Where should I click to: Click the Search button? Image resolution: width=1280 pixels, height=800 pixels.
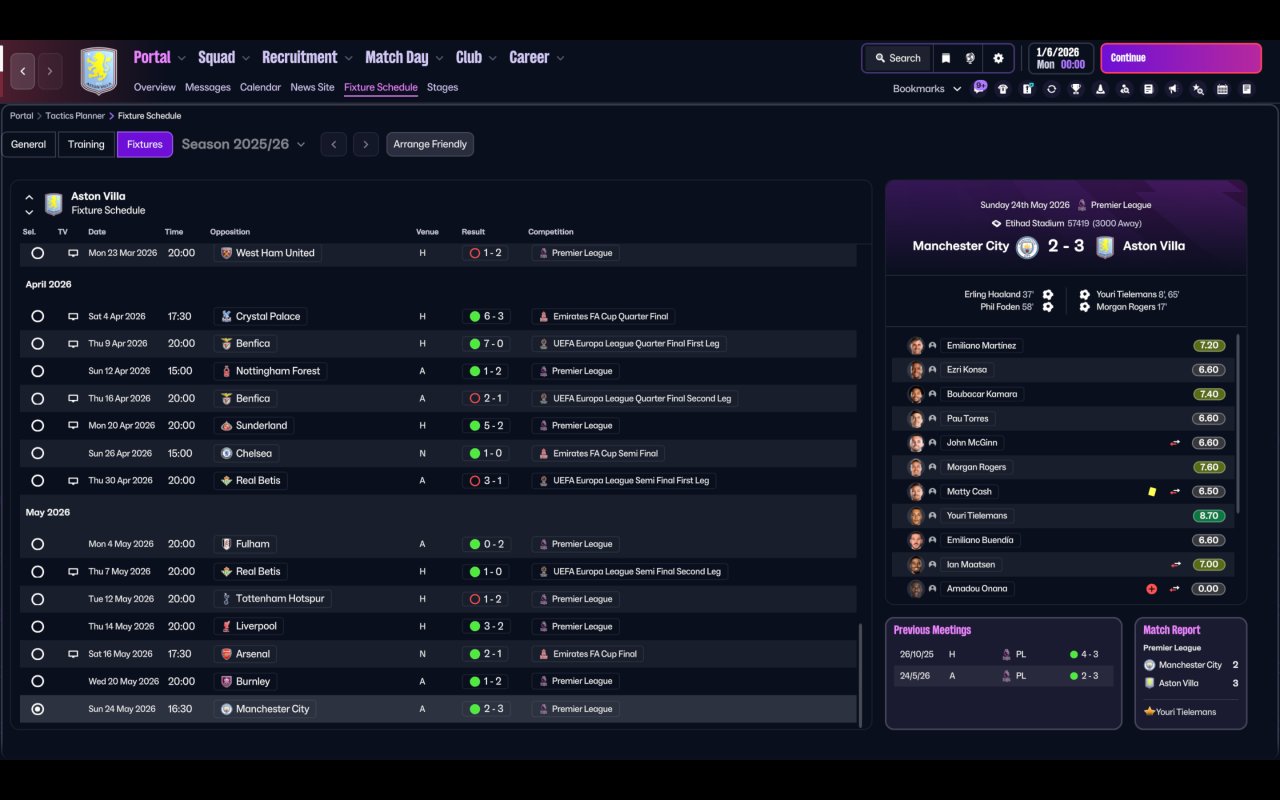(897, 58)
